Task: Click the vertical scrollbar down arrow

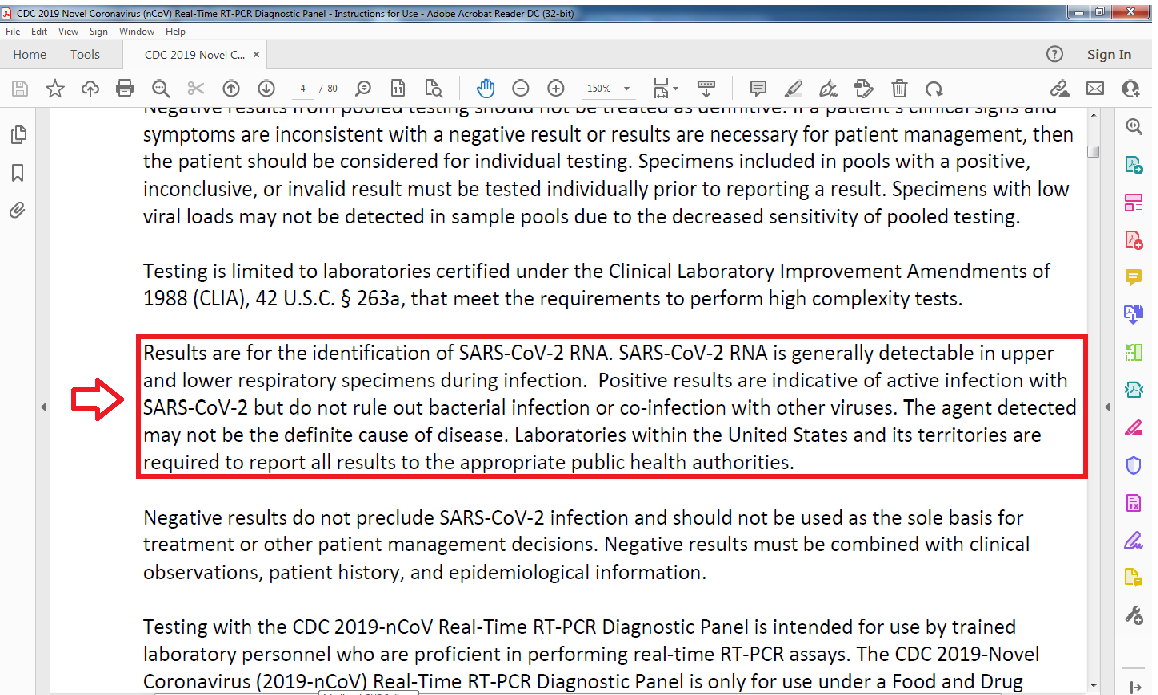Action: point(1094,685)
